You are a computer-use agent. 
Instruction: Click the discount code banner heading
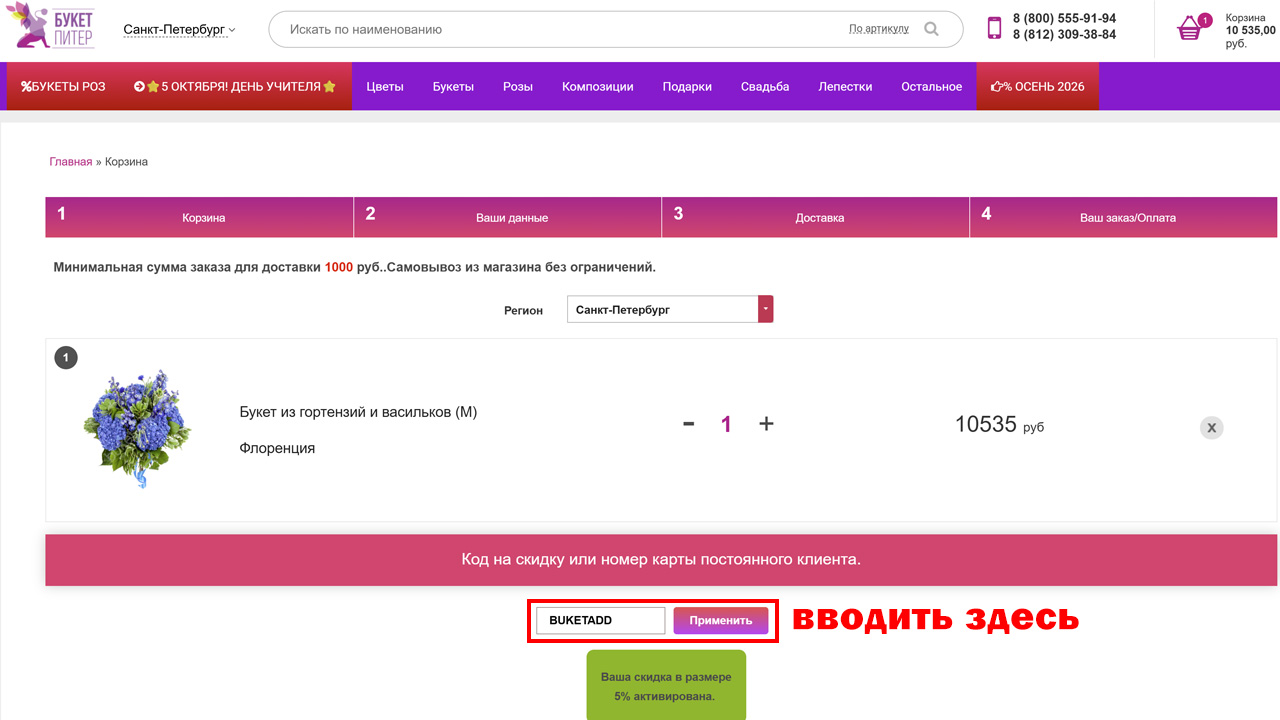click(x=661, y=559)
